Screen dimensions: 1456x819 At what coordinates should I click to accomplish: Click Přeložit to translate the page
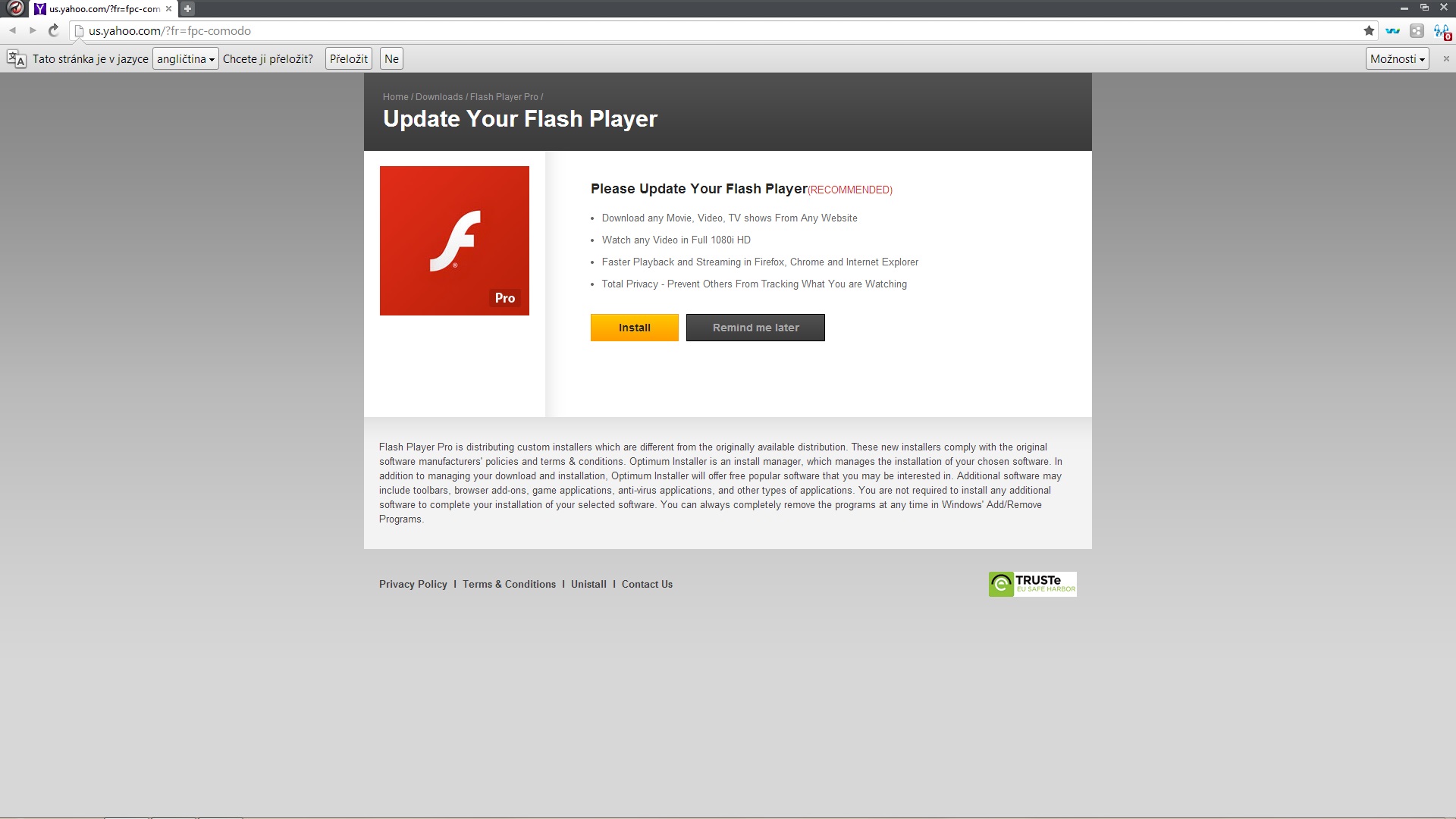349,59
